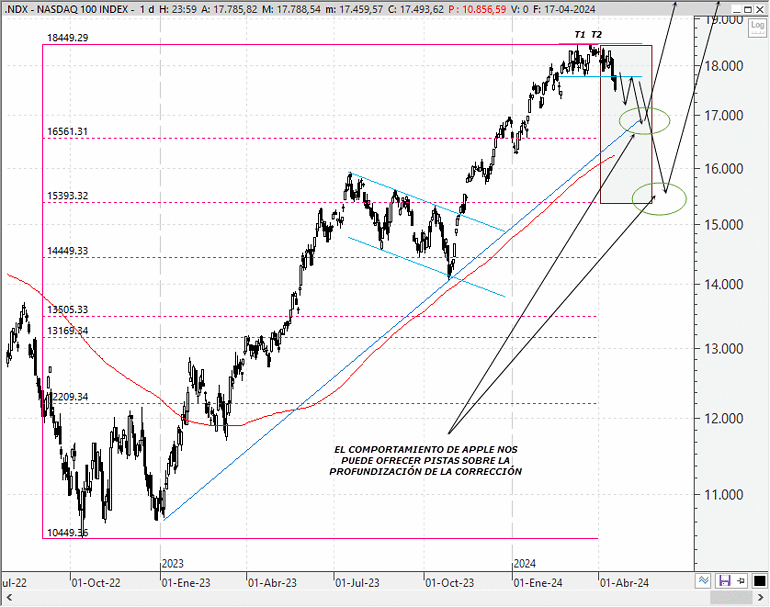Click the red P: 10.856,59 value
770x607 pixels.
click(477, 9)
